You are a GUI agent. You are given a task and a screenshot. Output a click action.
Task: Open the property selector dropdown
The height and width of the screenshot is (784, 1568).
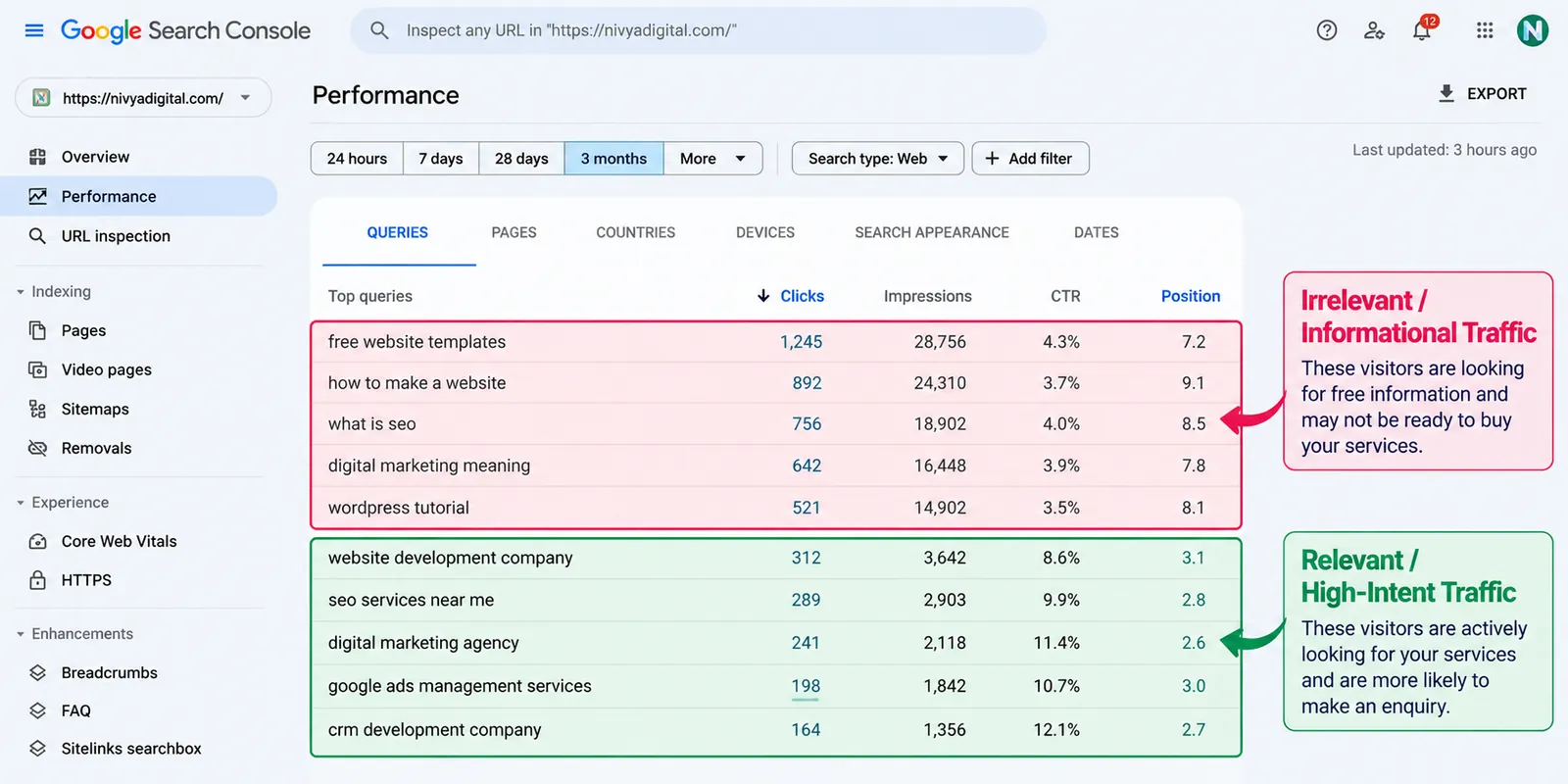143,98
